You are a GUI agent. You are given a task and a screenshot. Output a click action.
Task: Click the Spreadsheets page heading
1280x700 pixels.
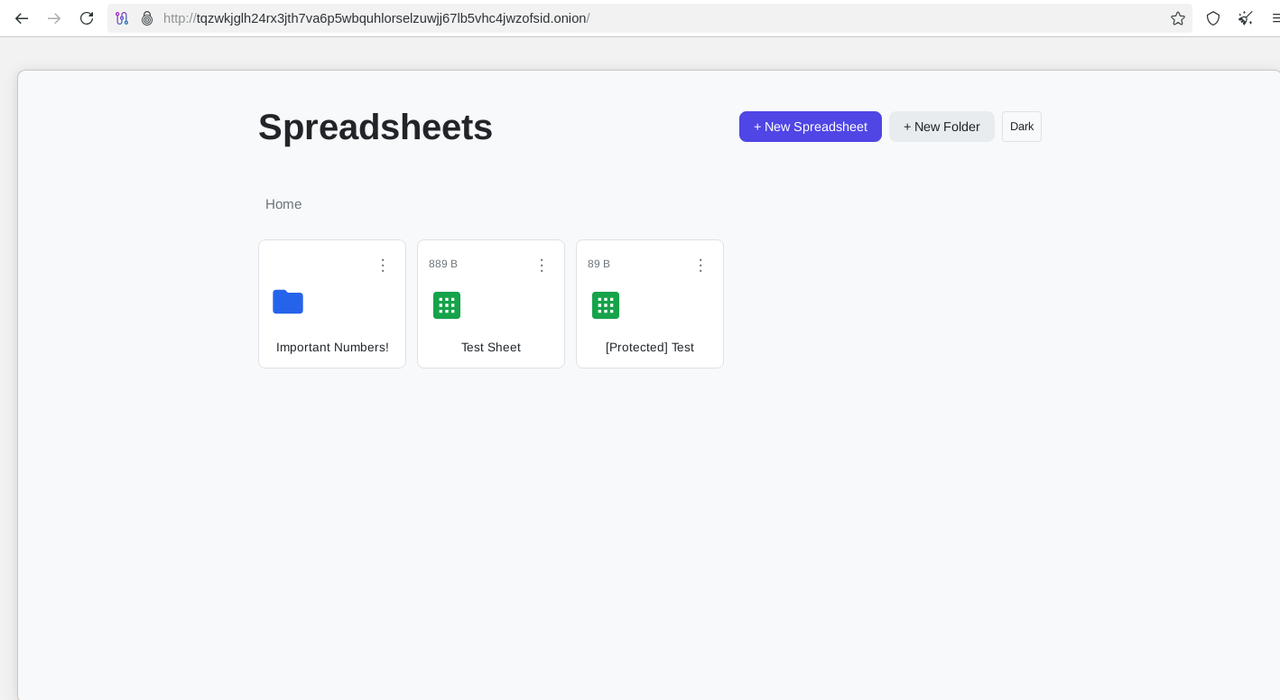point(375,127)
